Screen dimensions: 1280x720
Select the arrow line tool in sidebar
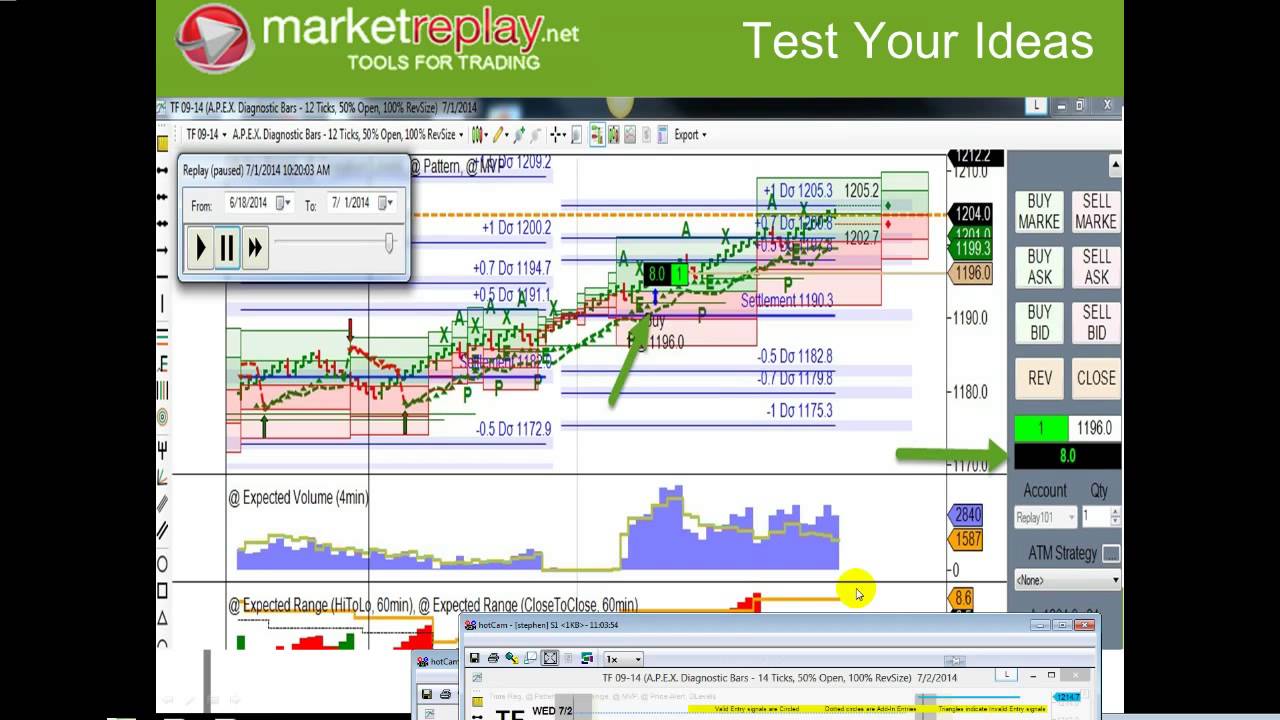point(163,250)
